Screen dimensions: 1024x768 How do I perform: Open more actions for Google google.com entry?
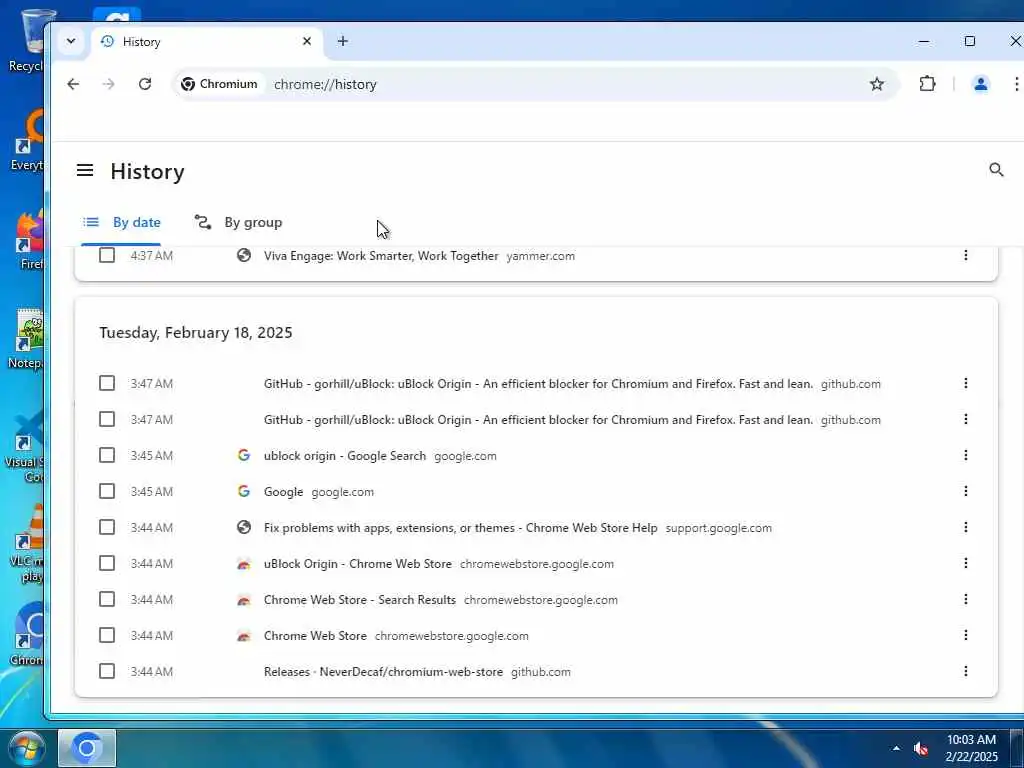coord(965,491)
